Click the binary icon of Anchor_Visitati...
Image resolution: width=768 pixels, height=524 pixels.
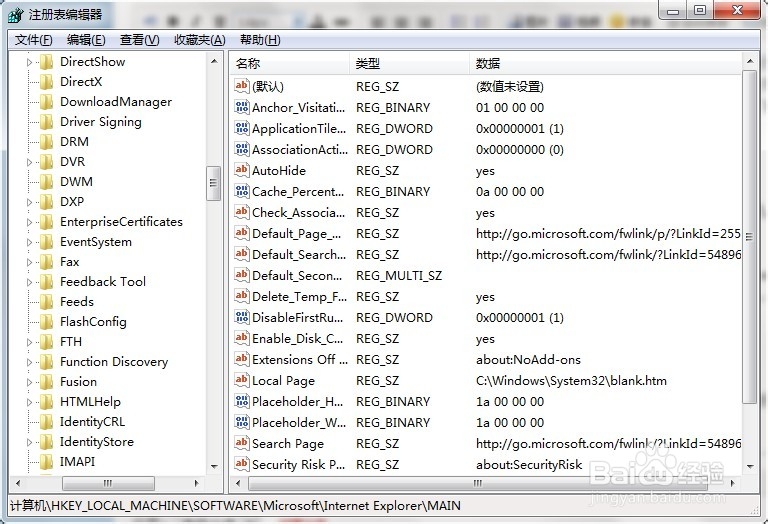point(242,107)
